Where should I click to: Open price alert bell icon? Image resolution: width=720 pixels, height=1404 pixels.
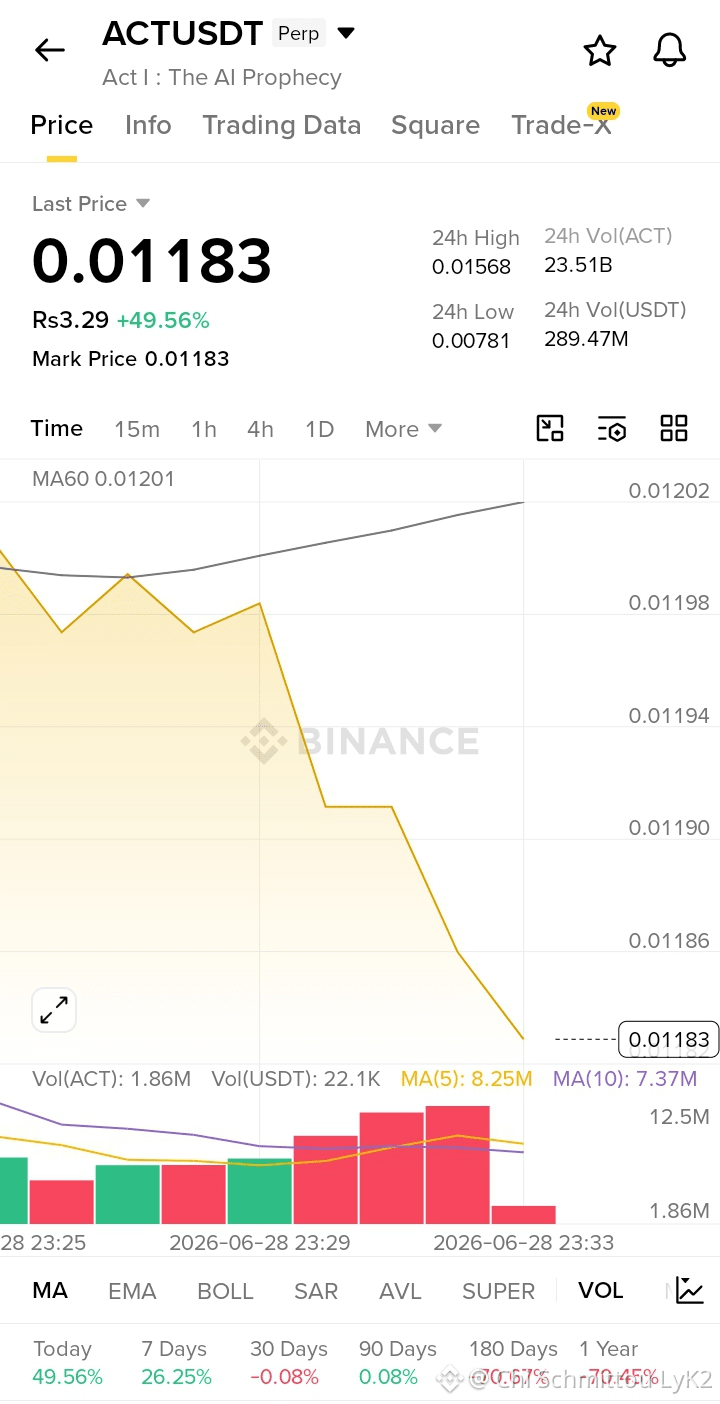coord(670,50)
